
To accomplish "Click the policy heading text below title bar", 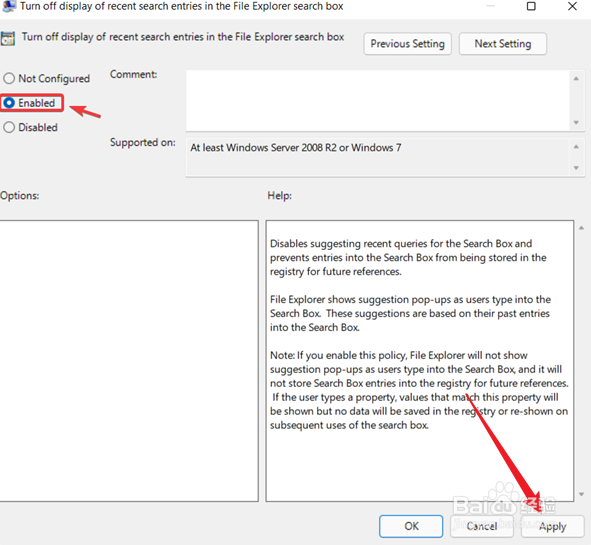I will pos(183,37).
